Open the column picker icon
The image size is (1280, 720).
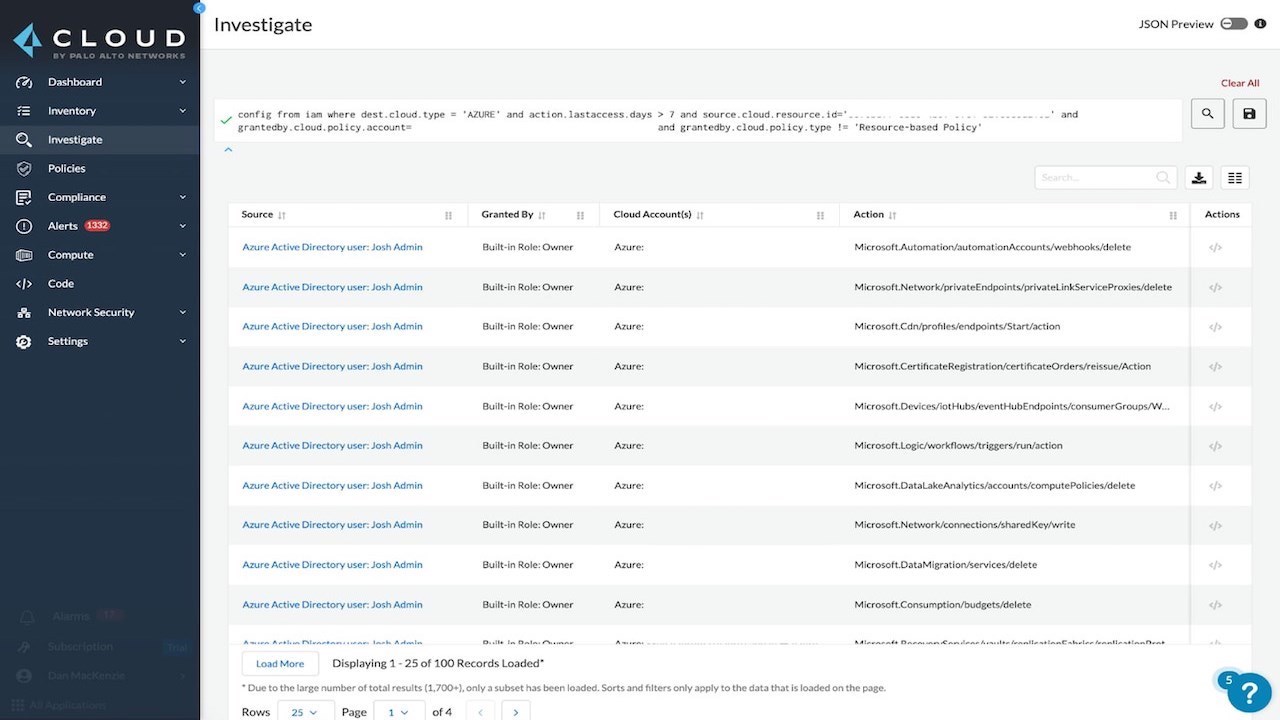coord(1235,178)
